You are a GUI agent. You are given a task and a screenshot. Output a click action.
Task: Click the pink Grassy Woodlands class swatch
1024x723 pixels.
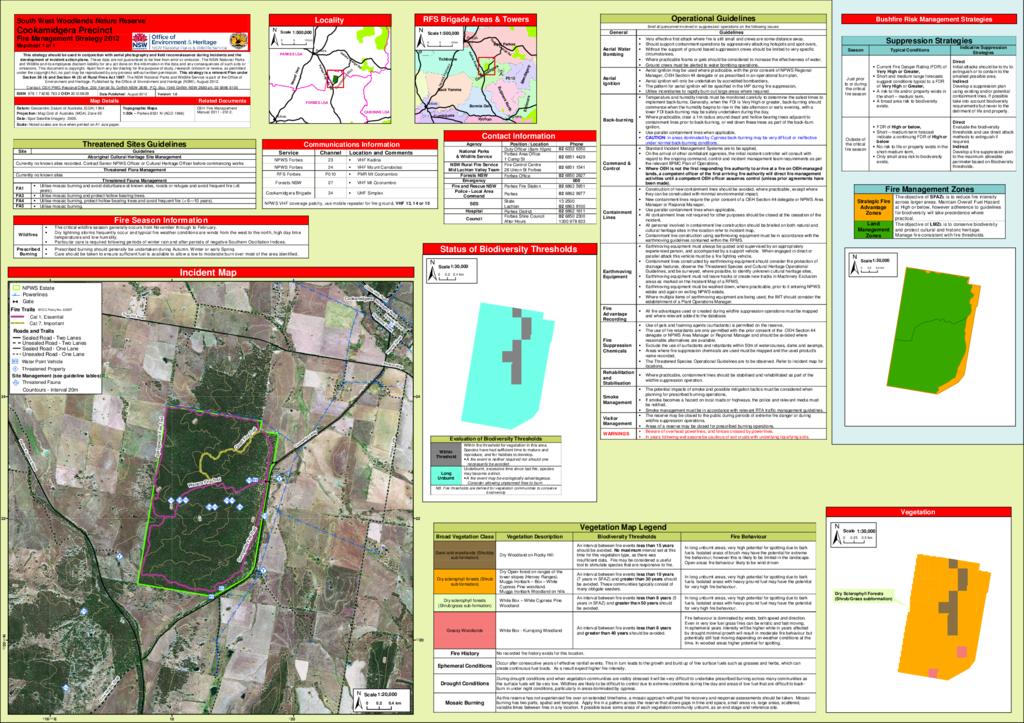click(x=464, y=630)
